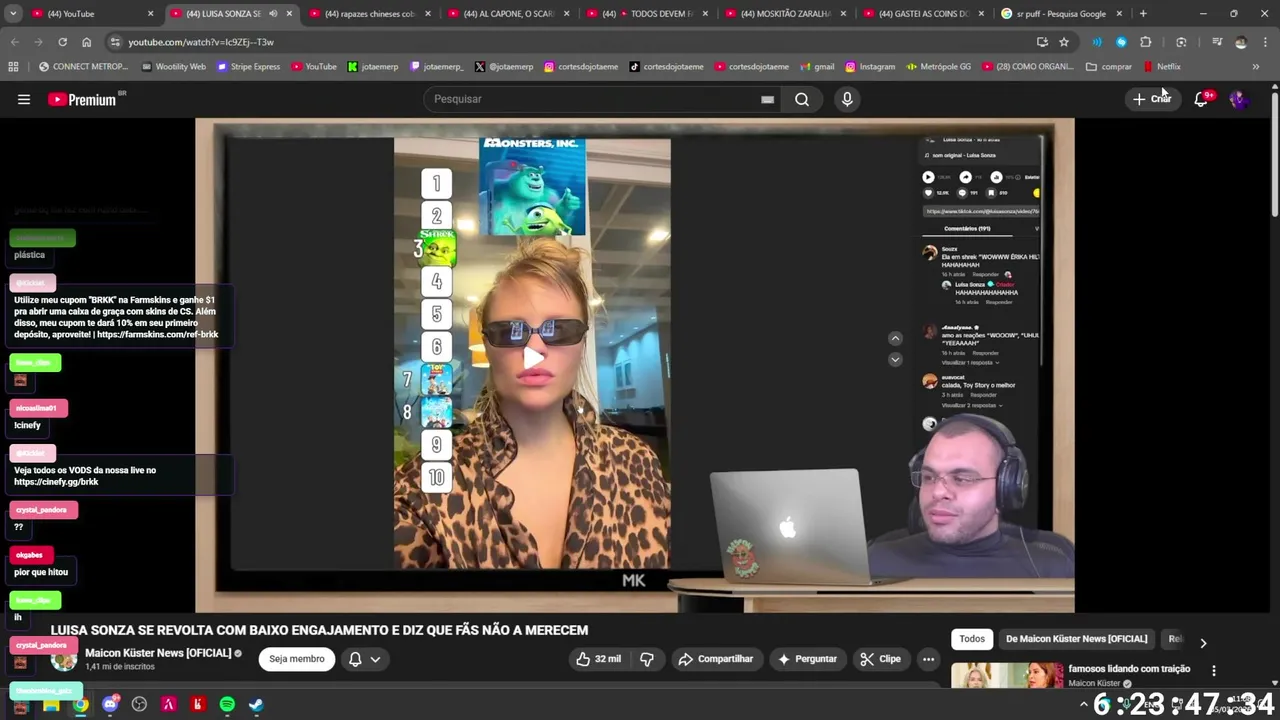Click Seja membro join button
This screenshot has height=720, width=1280.
tap(297, 659)
